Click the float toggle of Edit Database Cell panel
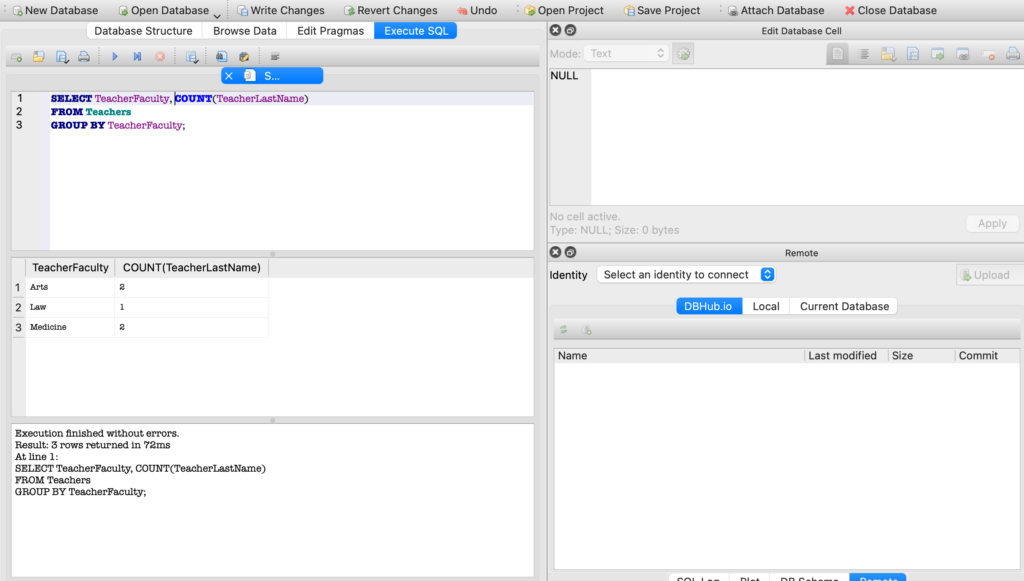The image size is (1024, 581). pos(570,31)
